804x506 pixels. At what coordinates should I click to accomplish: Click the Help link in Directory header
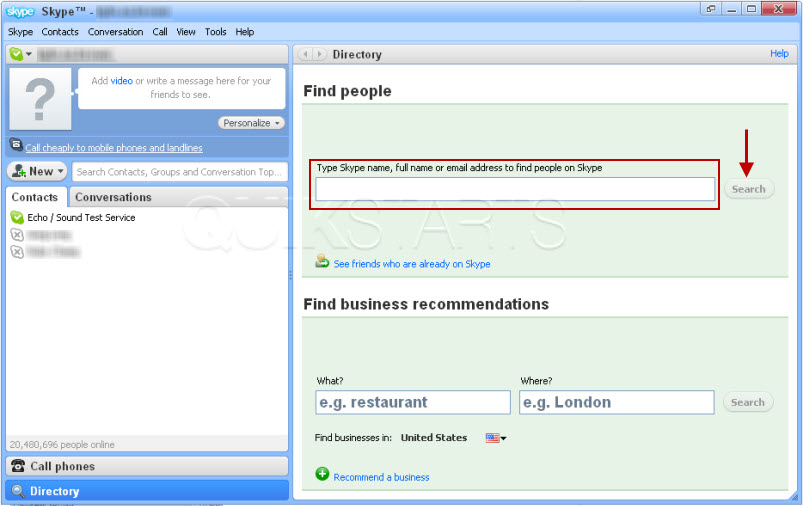click(x=779, y=53)
